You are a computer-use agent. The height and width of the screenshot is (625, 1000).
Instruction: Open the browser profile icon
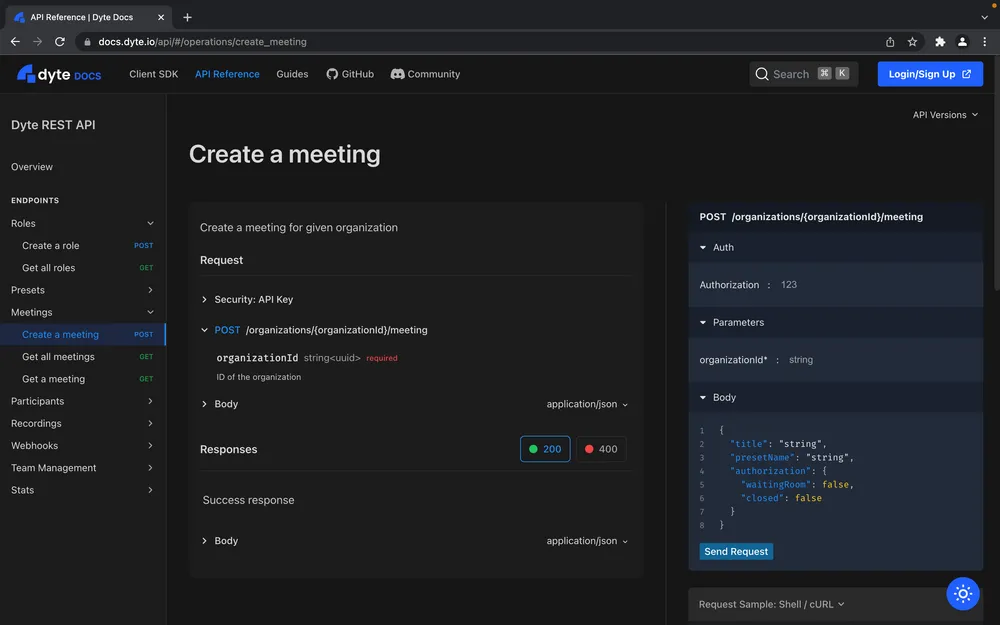[962, 41]
